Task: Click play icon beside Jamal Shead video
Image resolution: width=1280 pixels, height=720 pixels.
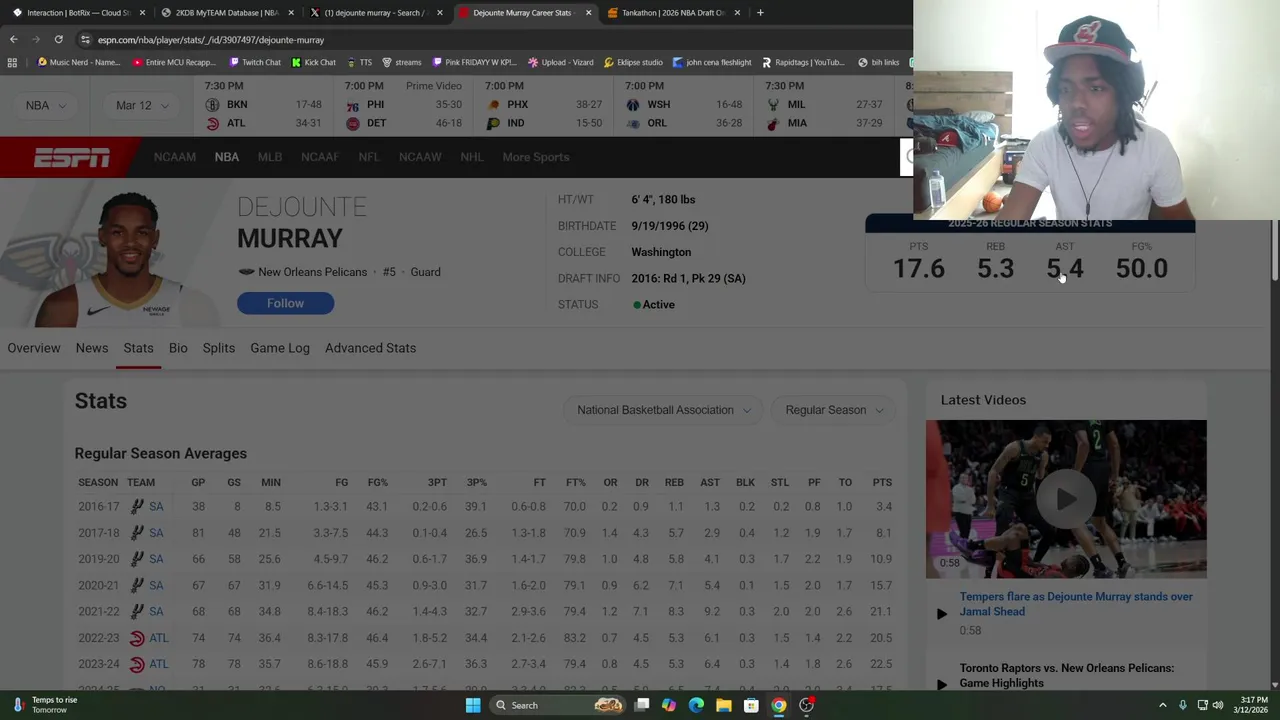Action: click(941, 614)
